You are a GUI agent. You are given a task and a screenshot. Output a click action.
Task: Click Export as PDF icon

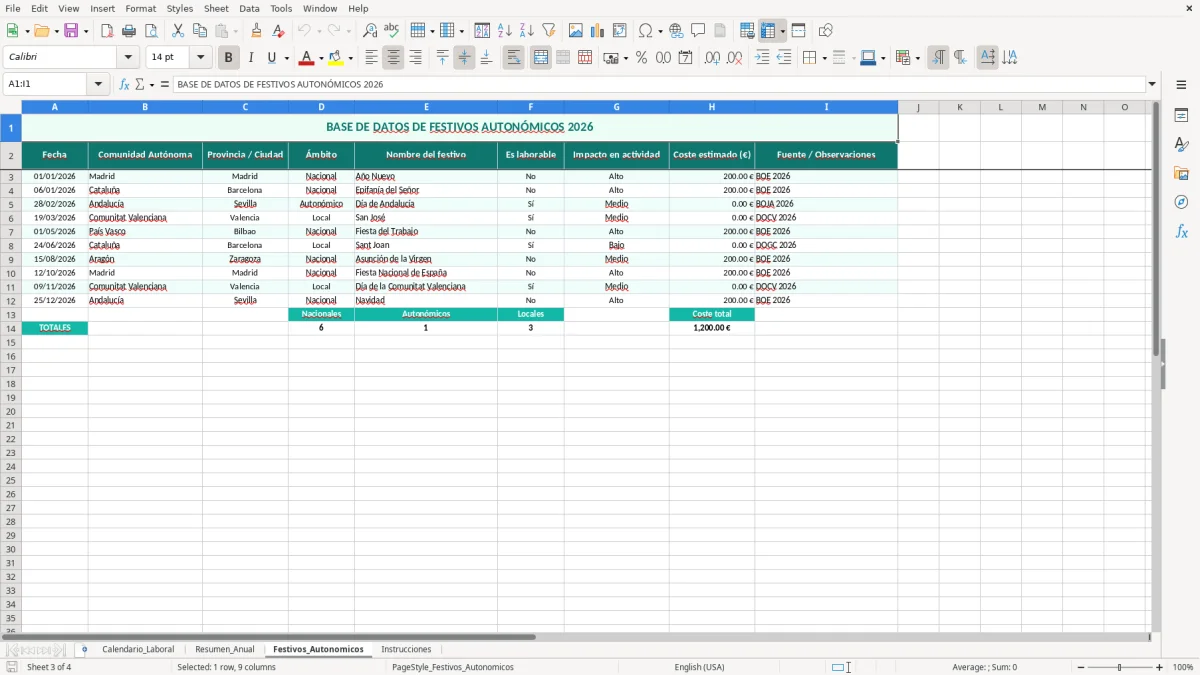(107, 31)
